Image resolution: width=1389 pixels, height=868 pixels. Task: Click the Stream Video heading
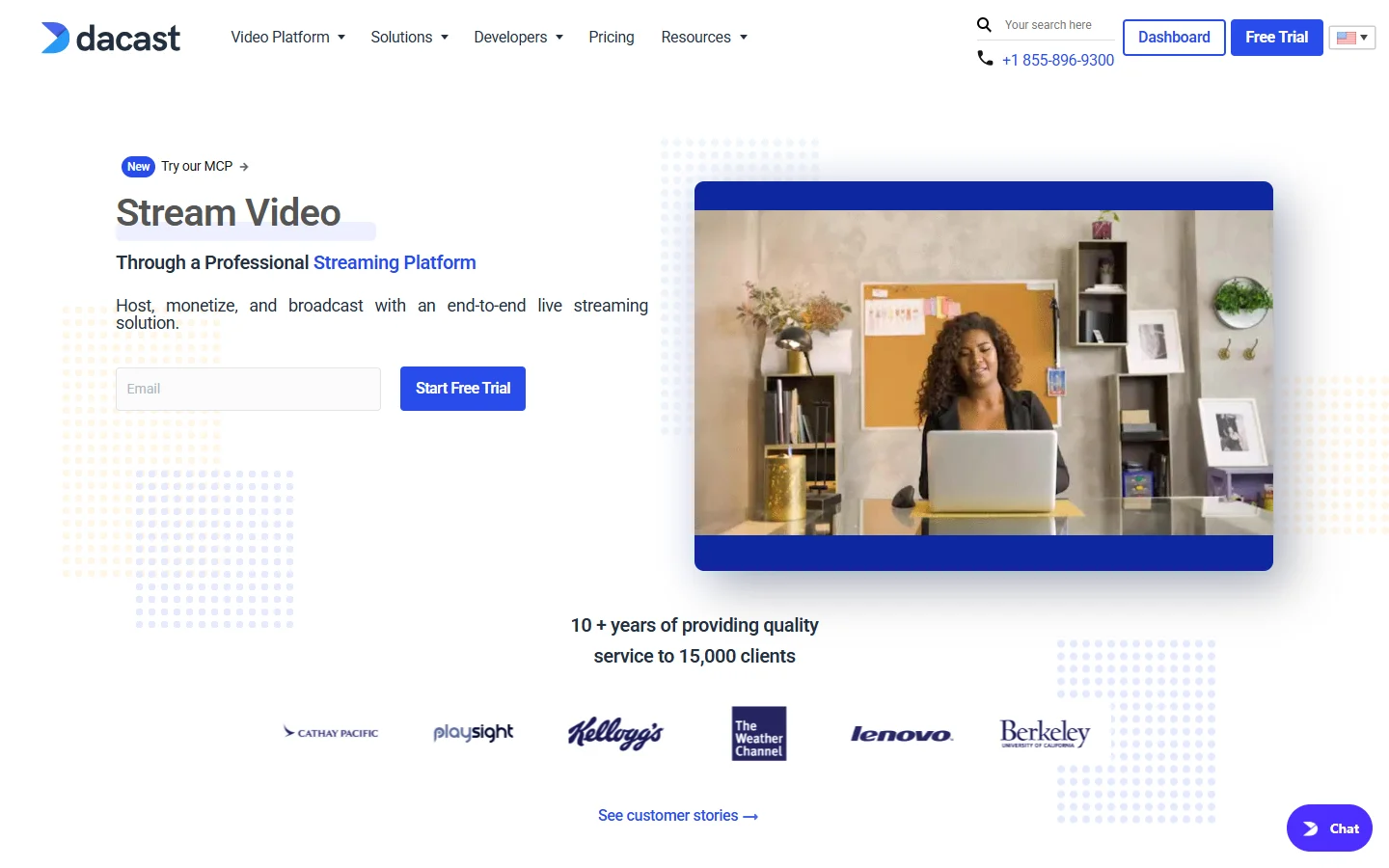[x=229, y=213]
